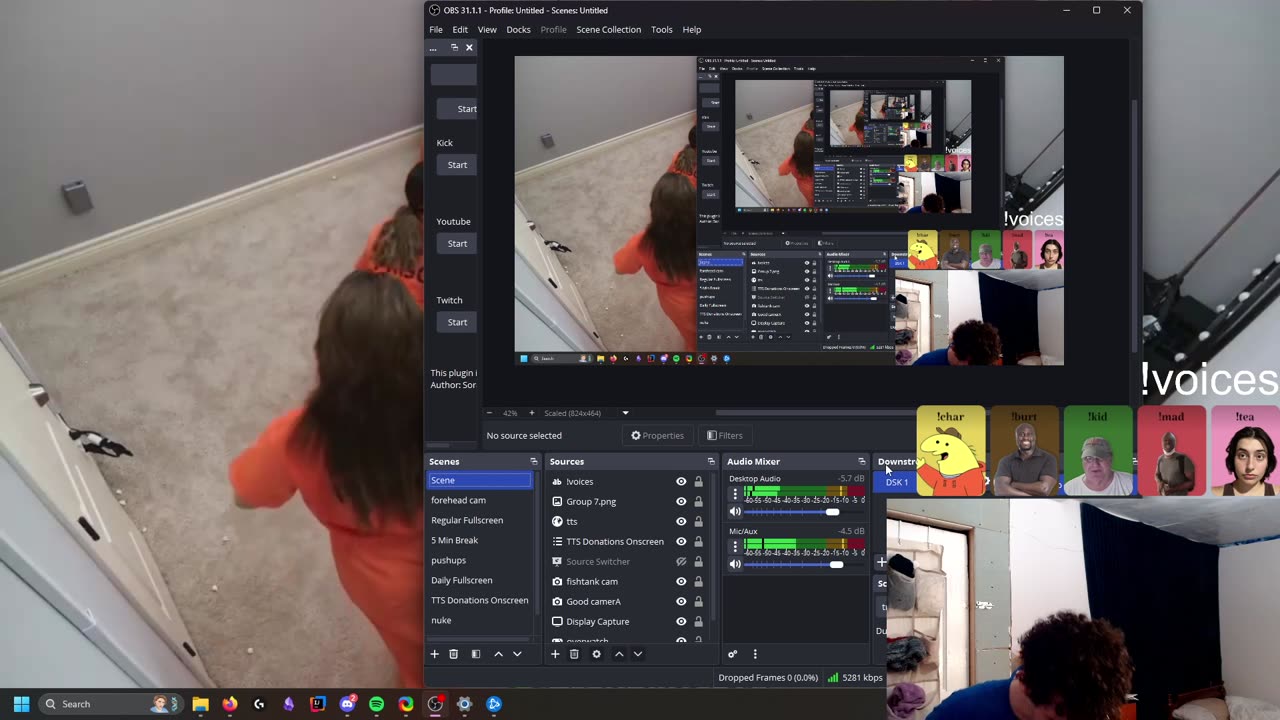Open scene filters icon in Scenes panel
Screen dimensions: 1280x720
(476, 654)
